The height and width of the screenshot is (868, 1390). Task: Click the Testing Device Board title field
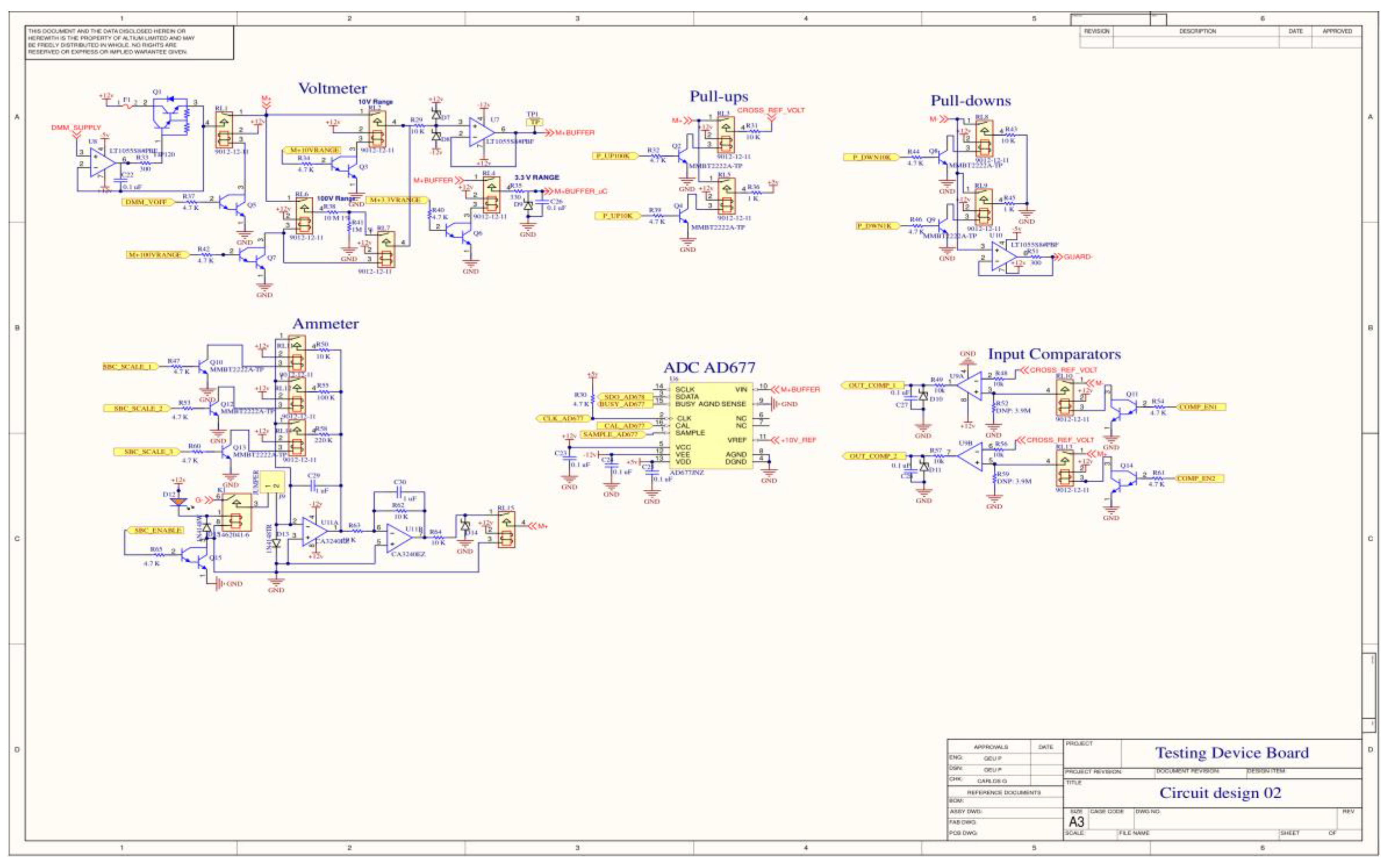click(x=1232, y=753)
